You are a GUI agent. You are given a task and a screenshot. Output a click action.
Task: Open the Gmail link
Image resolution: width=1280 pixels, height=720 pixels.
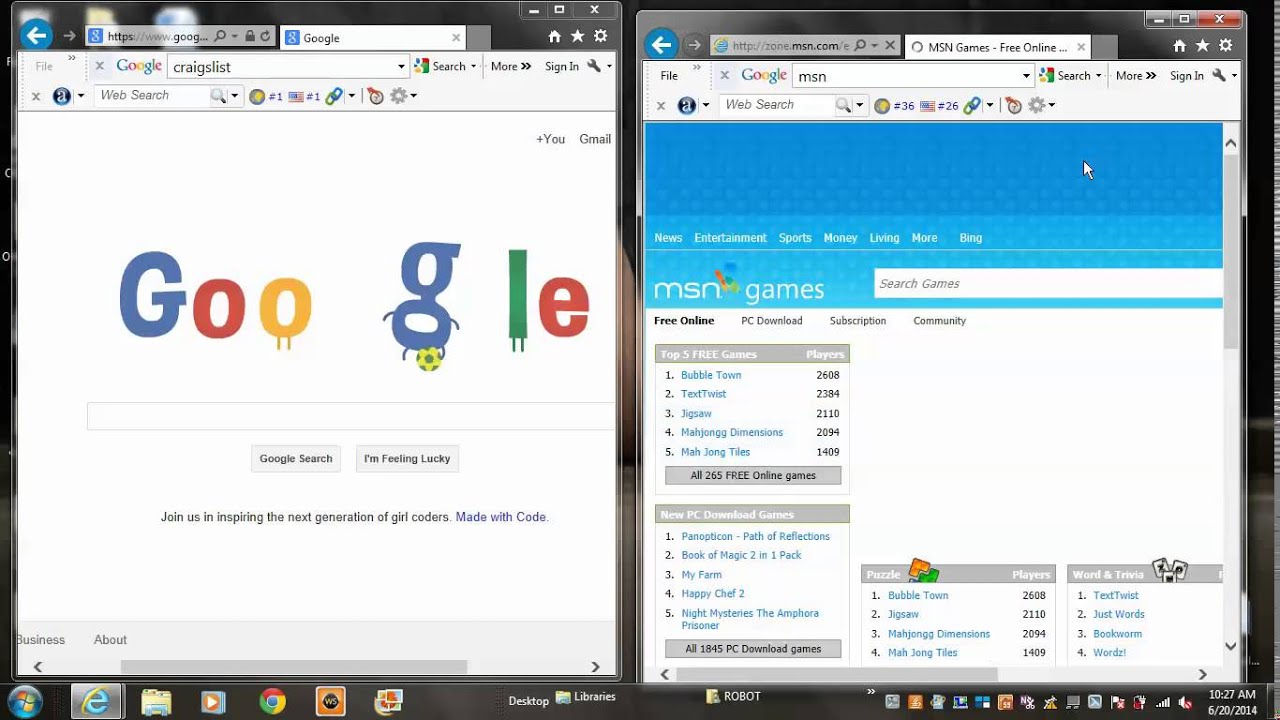pyautogui.click(x=595, y=139)
